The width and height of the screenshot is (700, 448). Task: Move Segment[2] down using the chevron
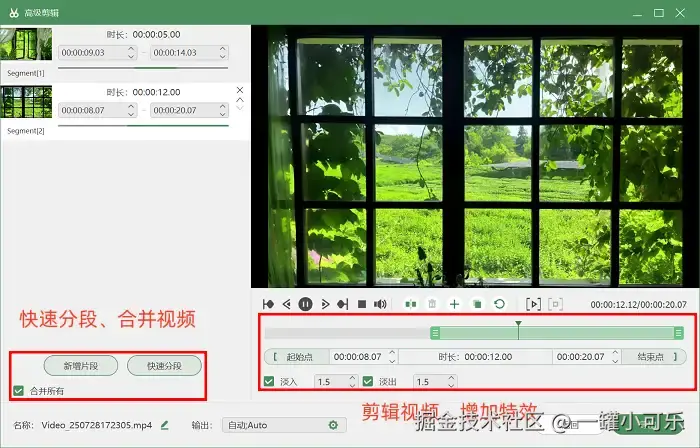click(240, 108)
